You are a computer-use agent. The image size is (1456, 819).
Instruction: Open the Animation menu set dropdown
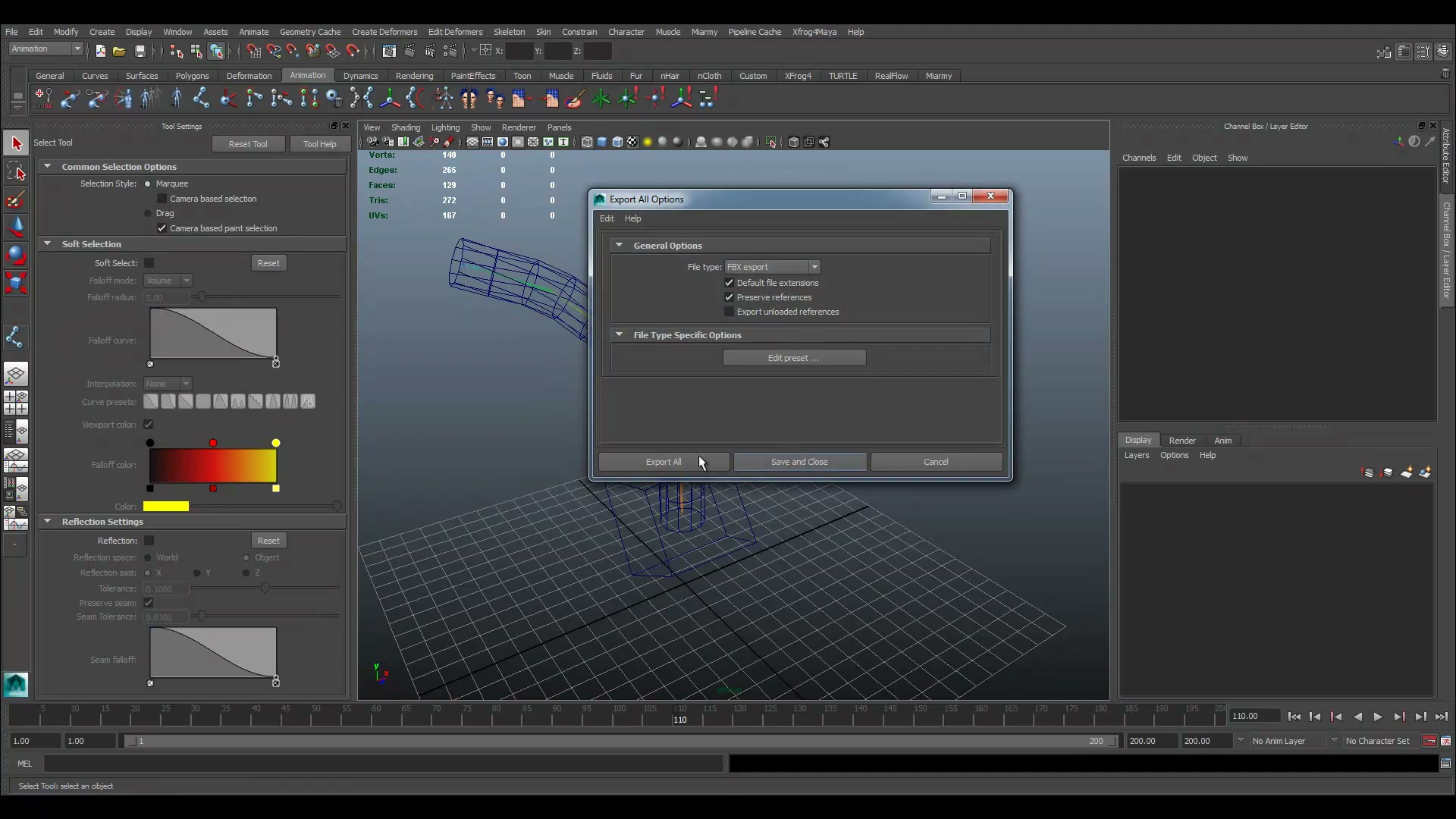click(45, 49)
